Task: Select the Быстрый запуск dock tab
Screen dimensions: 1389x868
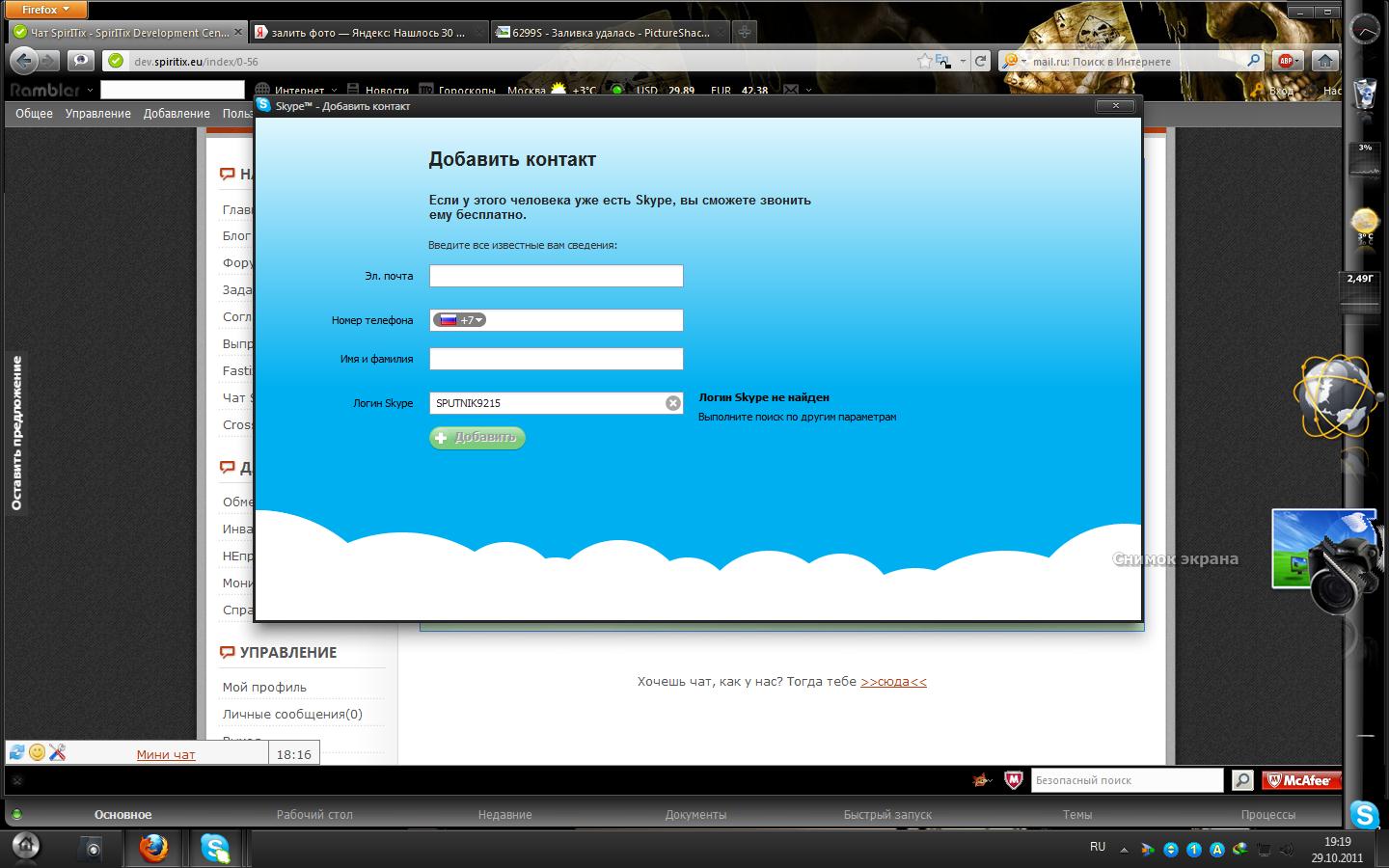Action: 887,814
